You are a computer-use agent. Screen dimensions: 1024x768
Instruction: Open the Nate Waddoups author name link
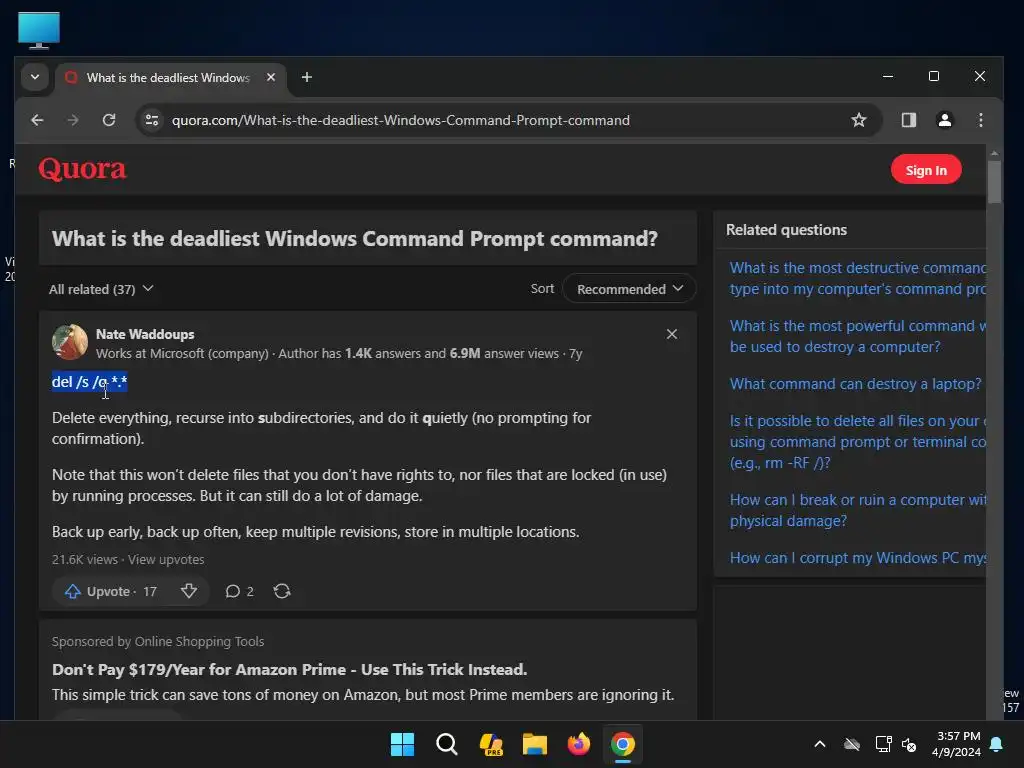point(145,334)
